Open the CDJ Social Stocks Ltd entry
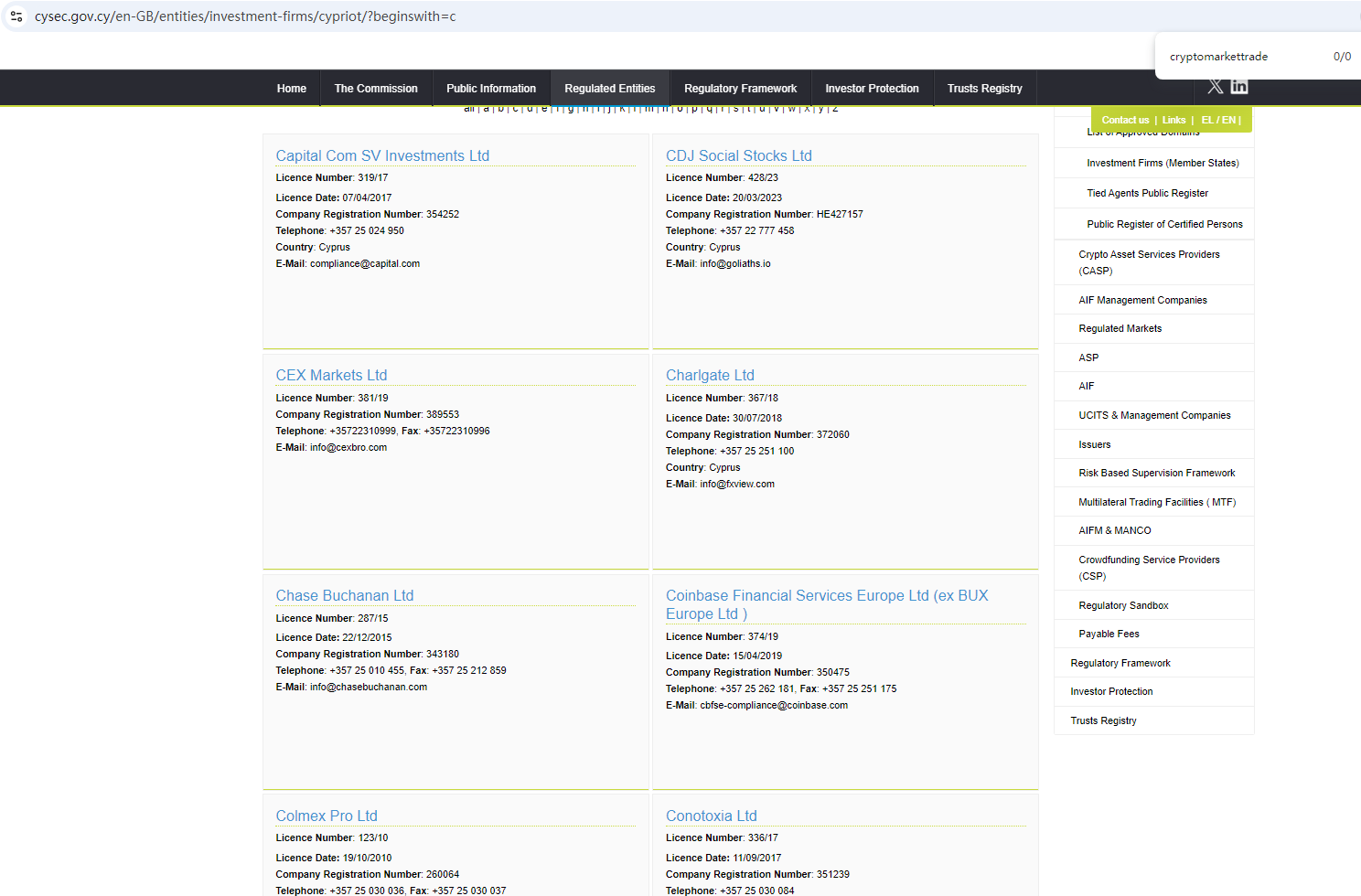 [x=738, y=156]
